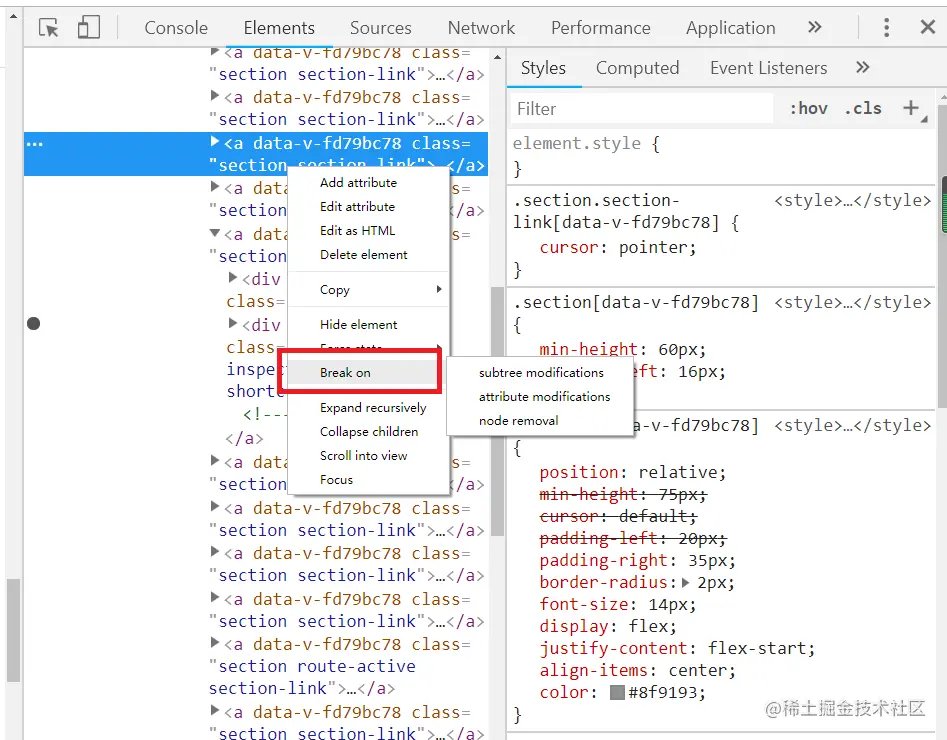Activate the inspect element picker icon

pos(48,28)
